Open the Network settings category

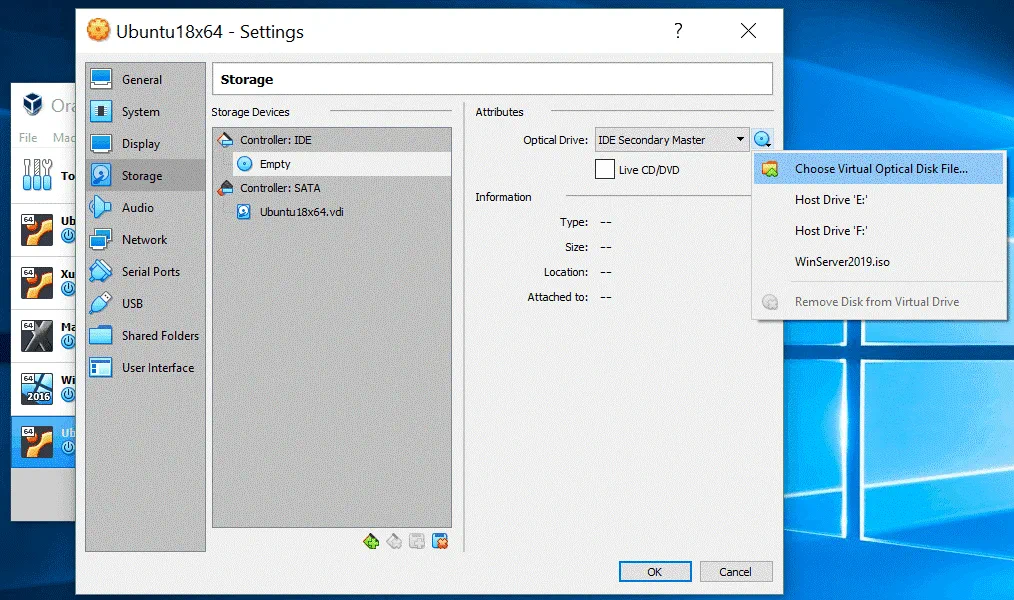tap(144, 240)
